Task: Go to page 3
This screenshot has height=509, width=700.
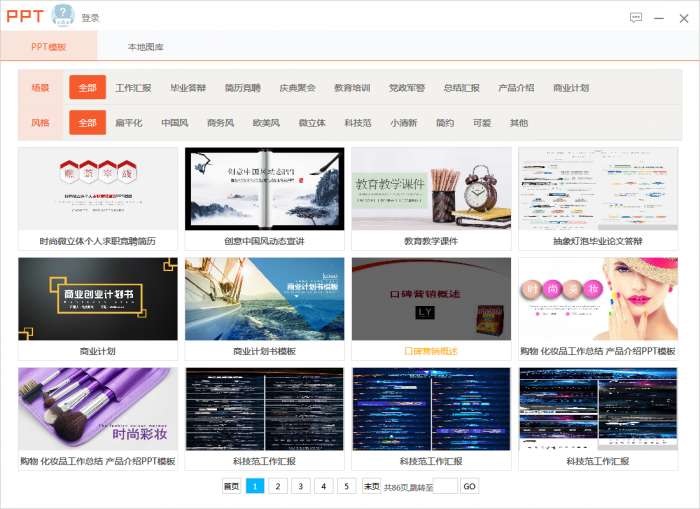Action: pos(300,486)
